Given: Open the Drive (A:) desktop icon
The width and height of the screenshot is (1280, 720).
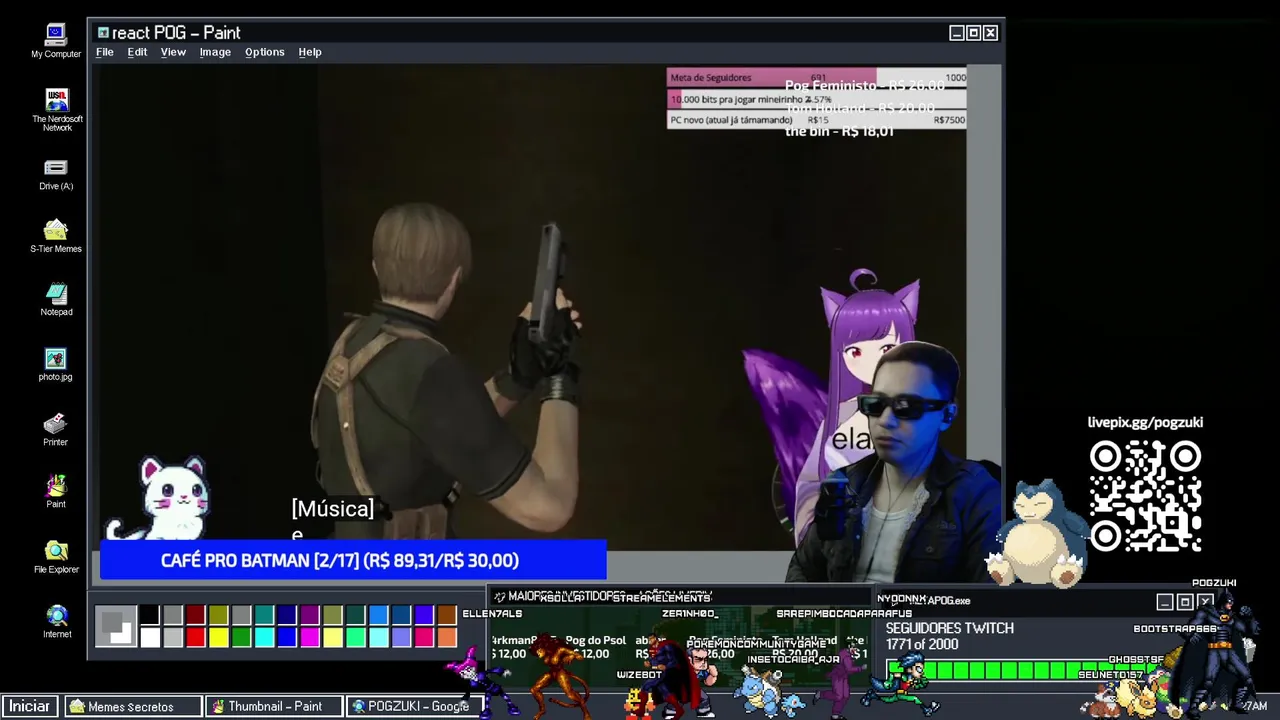Looking at the screenshot, I should point(56,174).
